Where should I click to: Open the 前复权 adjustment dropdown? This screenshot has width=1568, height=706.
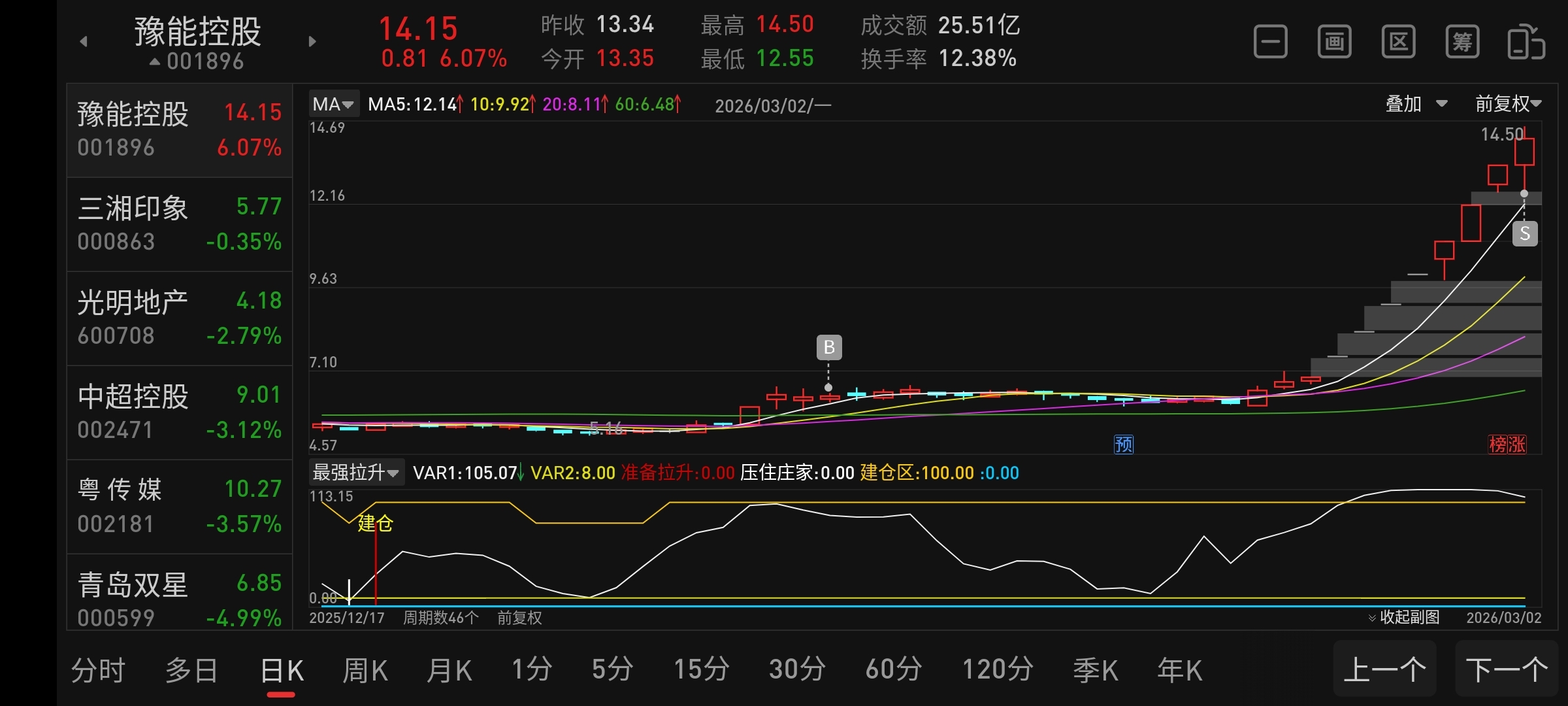[1508, 104]
